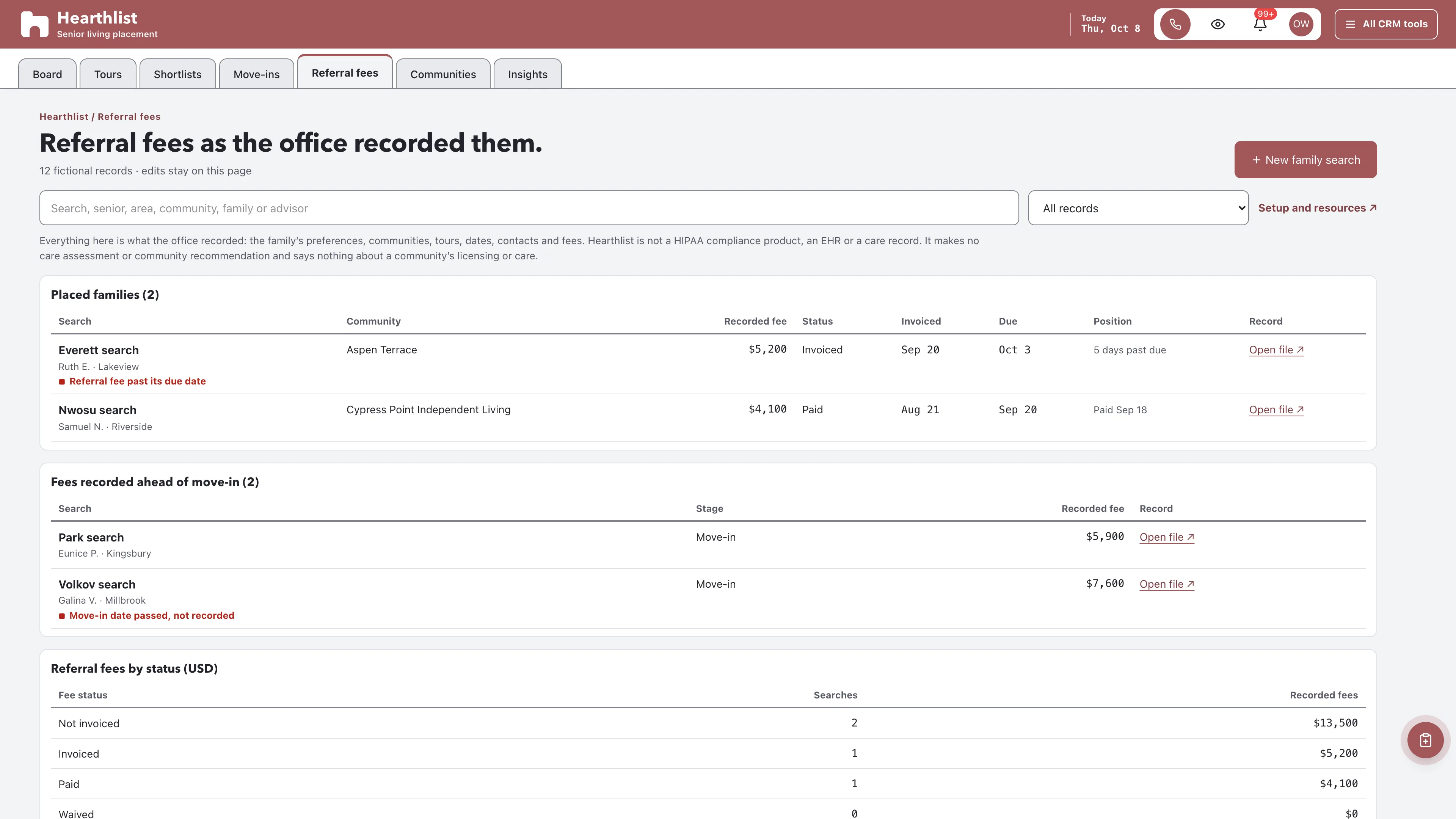Click the Not invoiced fee status row

point(708,723)
